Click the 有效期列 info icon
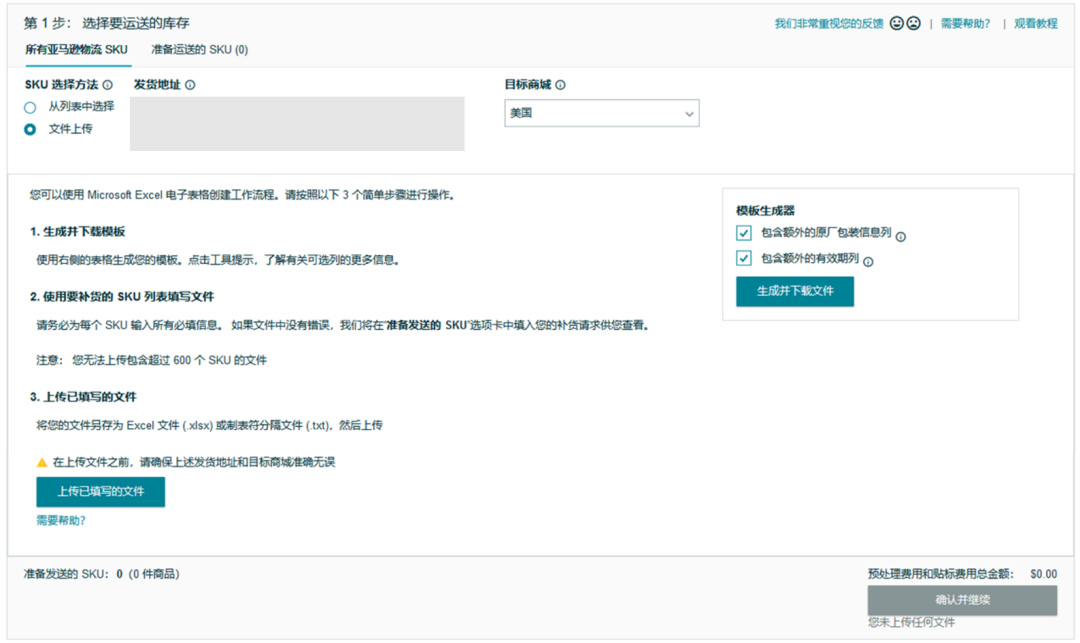The image size is (1080, 643). coord(868,261)
